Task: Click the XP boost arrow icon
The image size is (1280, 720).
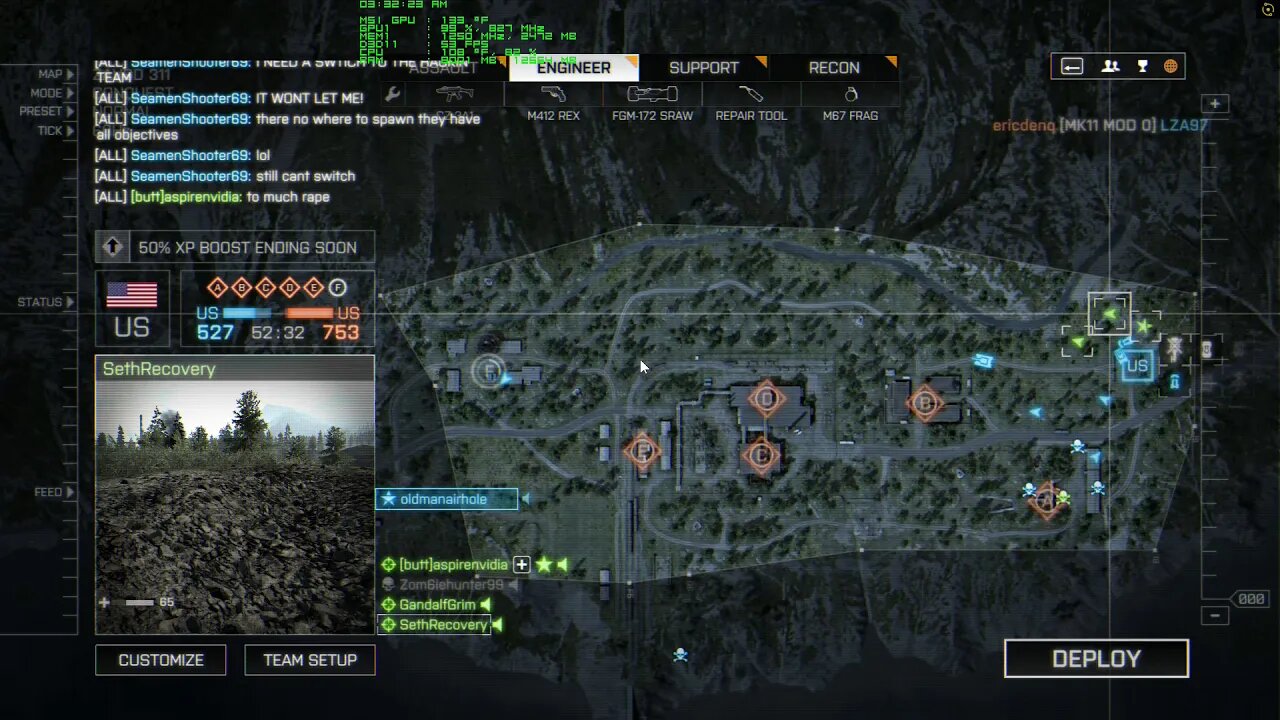Action: pyautogui.click(x=113, y=247)
